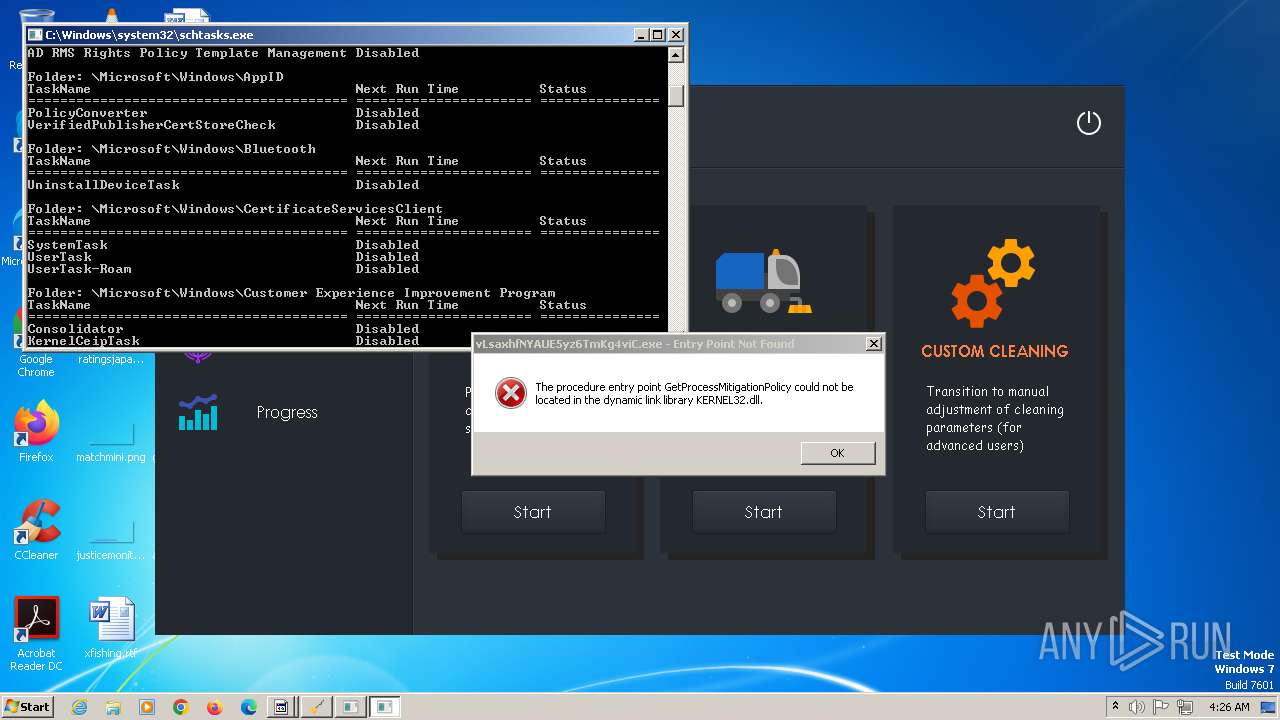Click the GetProcessMitigationPolicy error message text

point(694,393)
